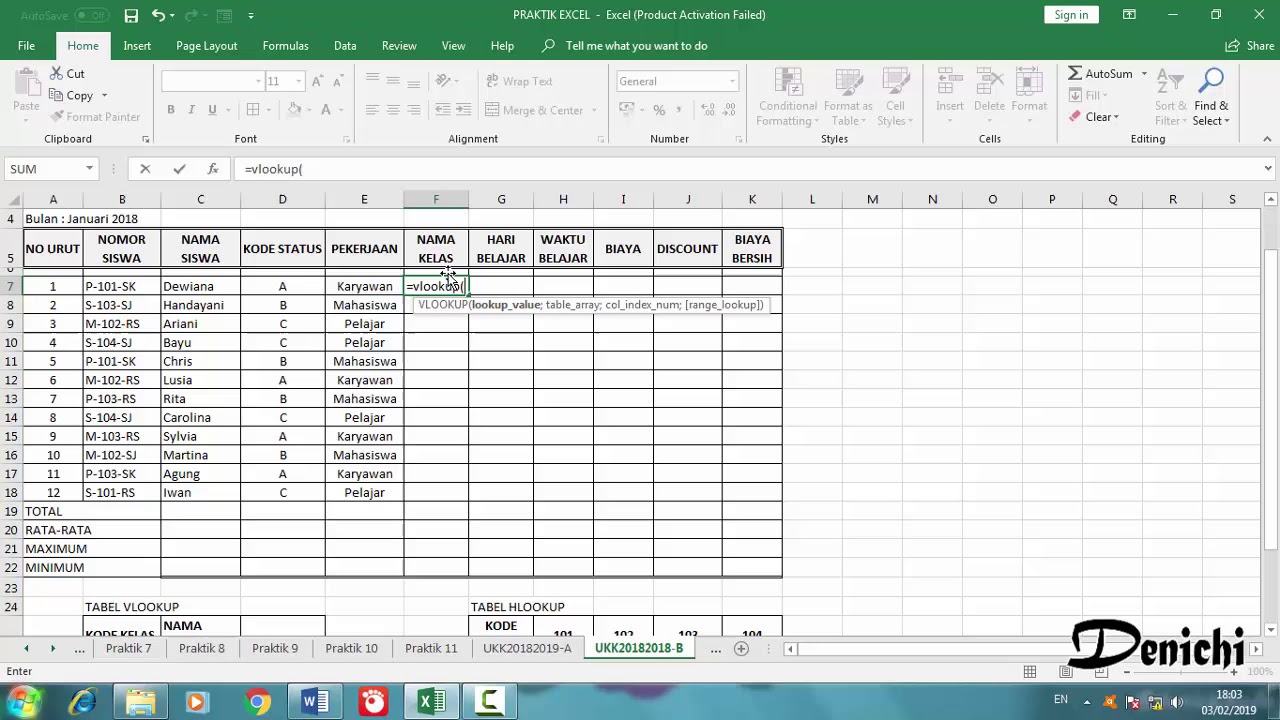
Task: Open the Copy dropdown arrow
Action: 104,96
